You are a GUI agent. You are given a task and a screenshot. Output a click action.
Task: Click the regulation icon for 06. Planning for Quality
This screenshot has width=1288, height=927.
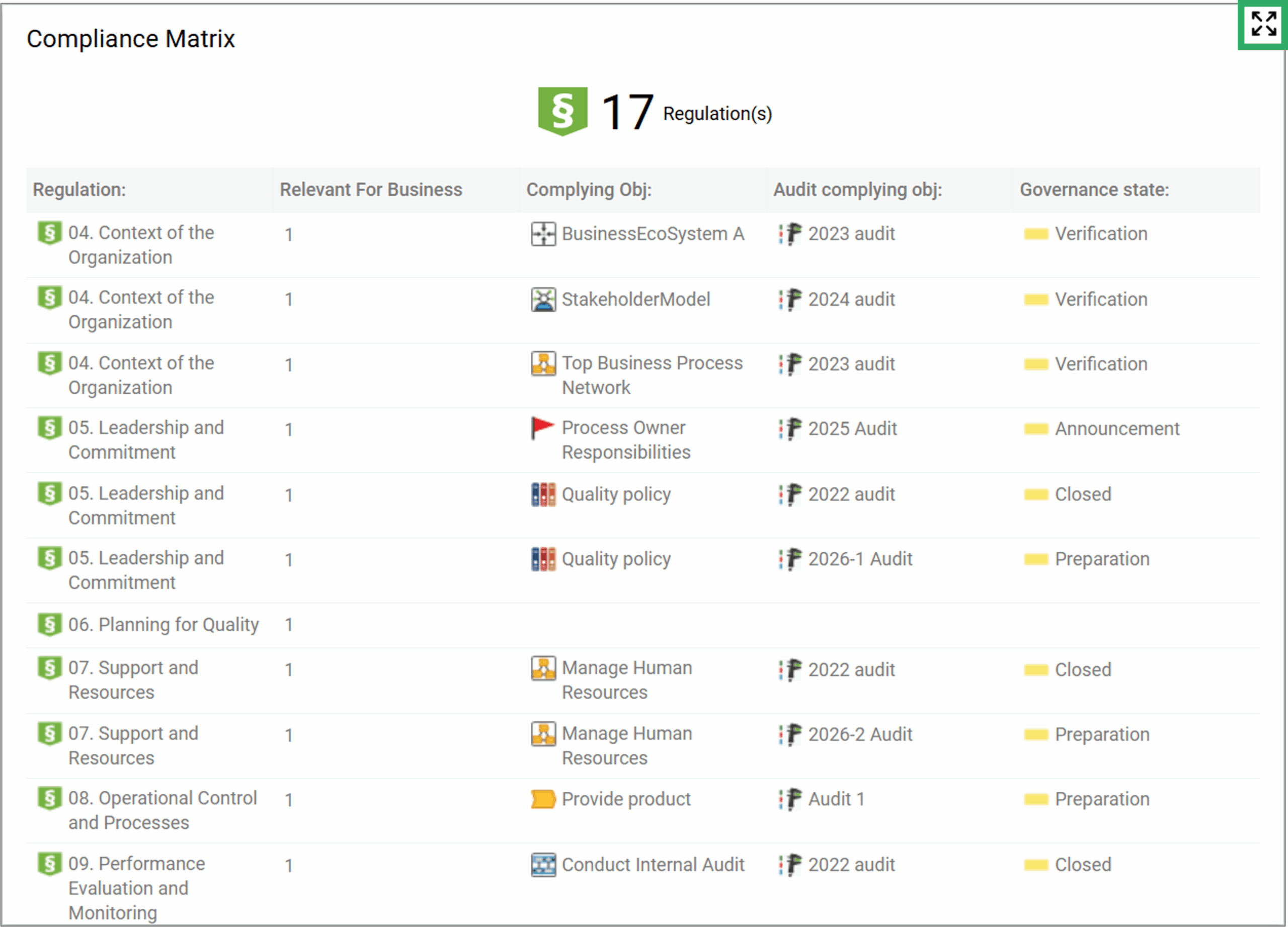(x=50, y=625)
